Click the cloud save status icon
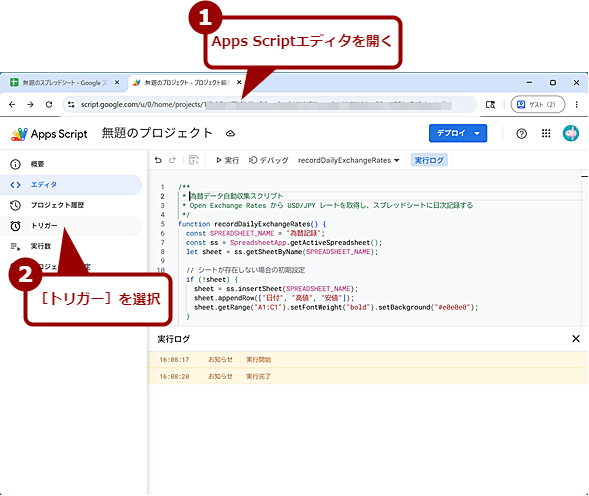Image resolution: width=589 pixels, height=496 pixels. pyautogui.click(x=230, y=133)
